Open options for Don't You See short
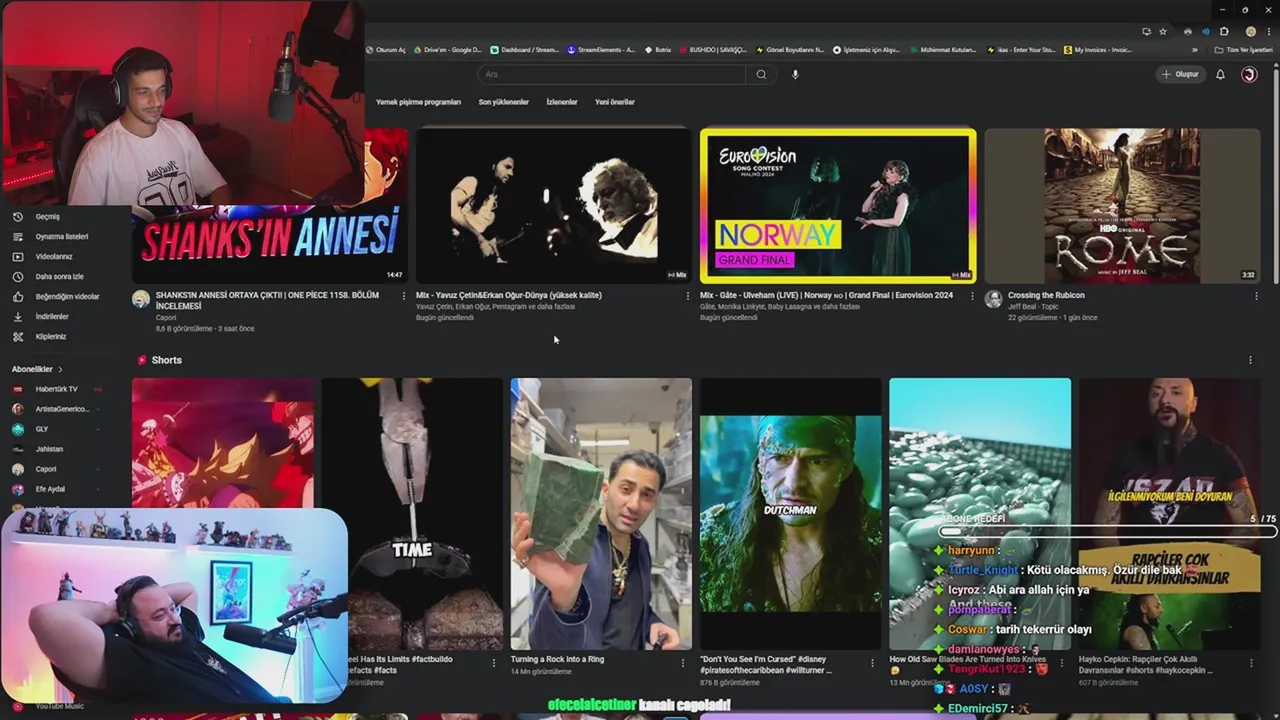This screenshot has height=720, width=1280. pos(872,662)
